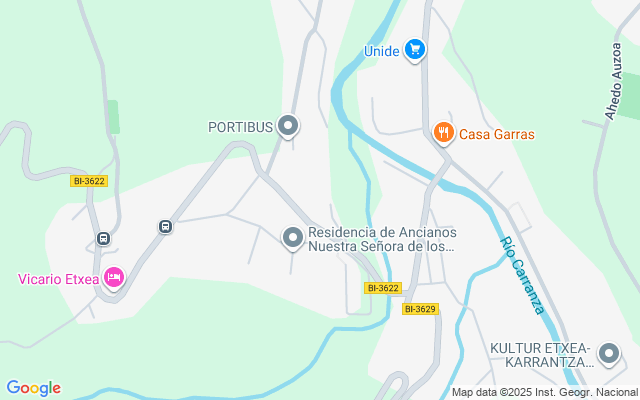Click the BI-3622 shield near the river bridge
The image size is (640, 400).
pos(383,288)
